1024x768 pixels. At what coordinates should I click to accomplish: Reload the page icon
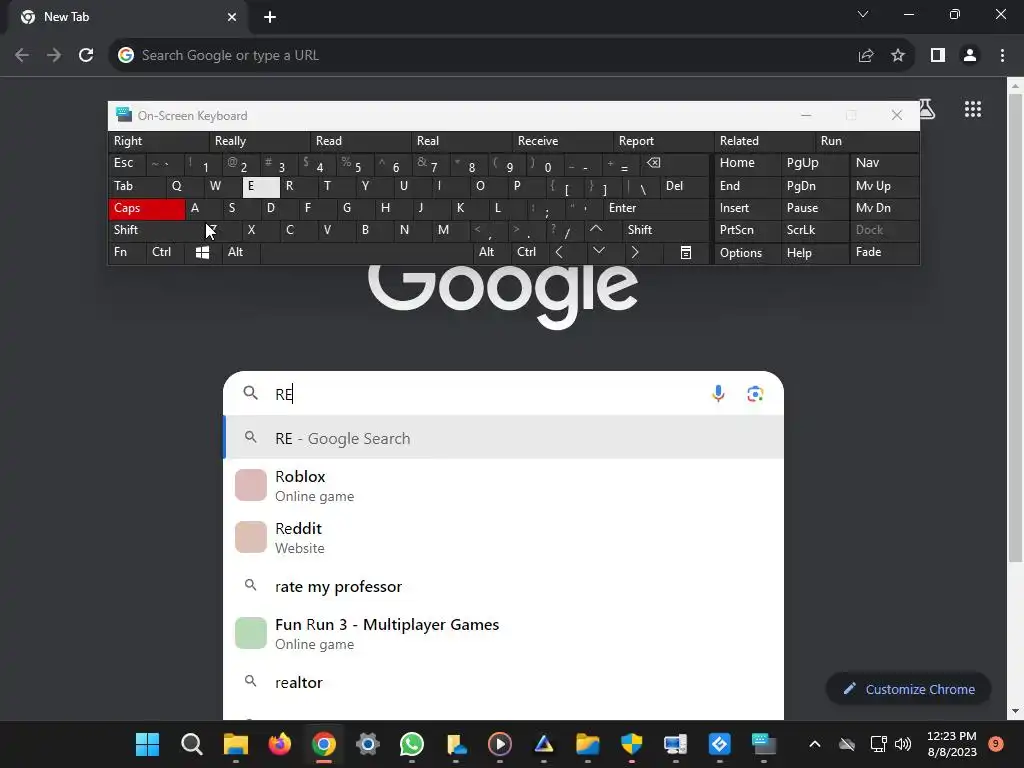(86, 56)
